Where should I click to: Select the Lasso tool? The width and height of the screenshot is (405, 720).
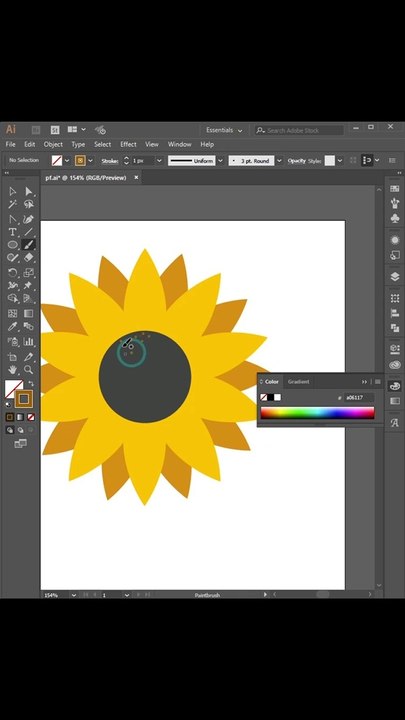[x=28, y=204]
